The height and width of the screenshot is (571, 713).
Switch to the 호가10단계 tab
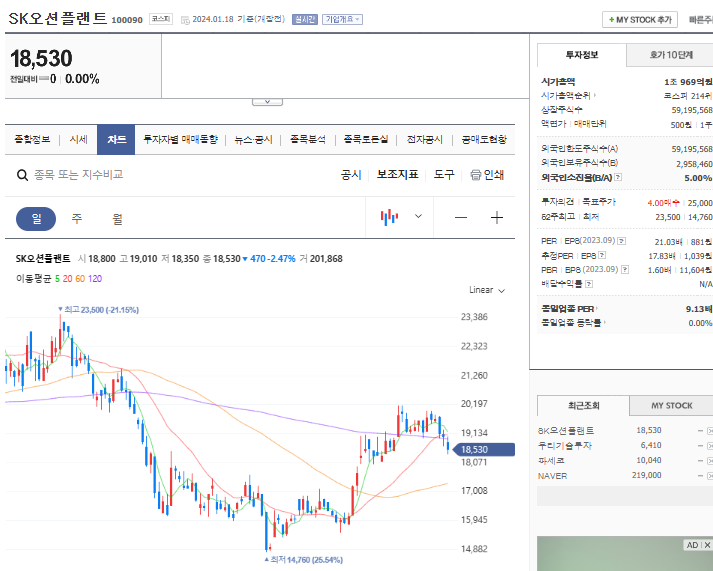pos(670,55)
